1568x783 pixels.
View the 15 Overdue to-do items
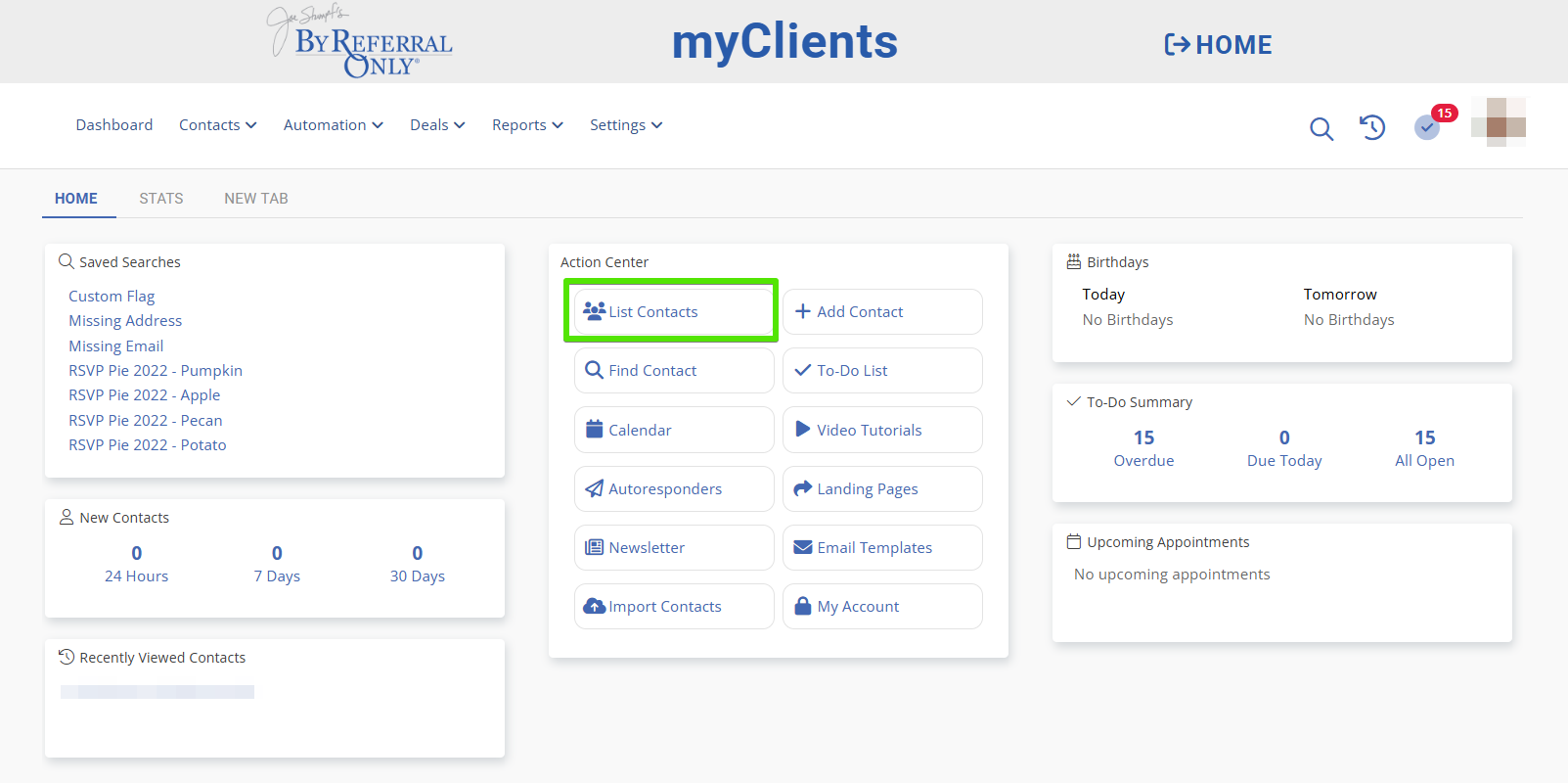point(1143,448)
